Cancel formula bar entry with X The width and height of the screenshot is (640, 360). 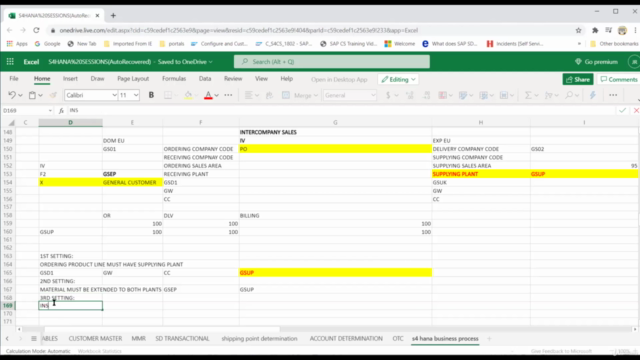(636, 111)
